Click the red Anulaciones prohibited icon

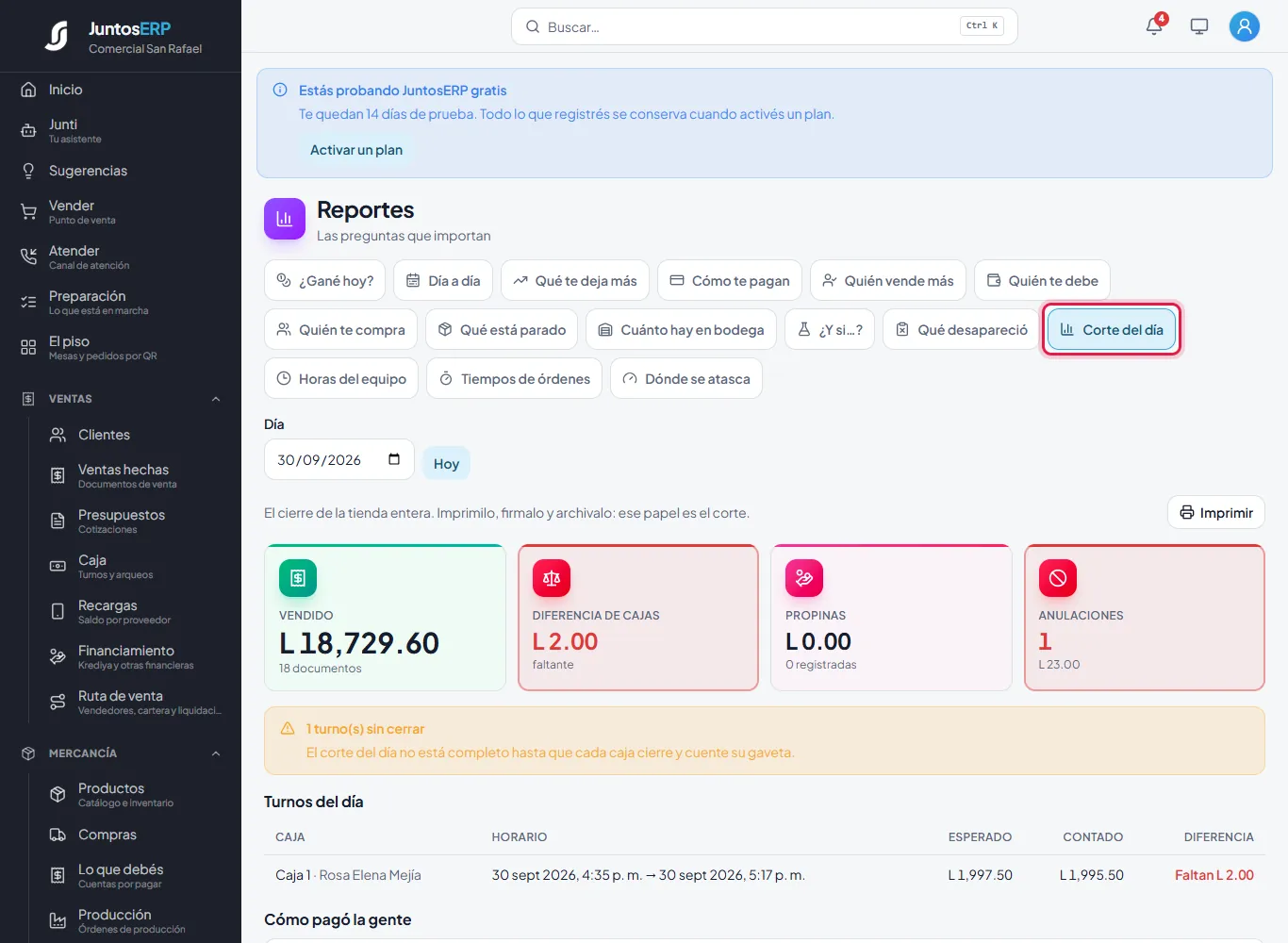coord(1058,578)
